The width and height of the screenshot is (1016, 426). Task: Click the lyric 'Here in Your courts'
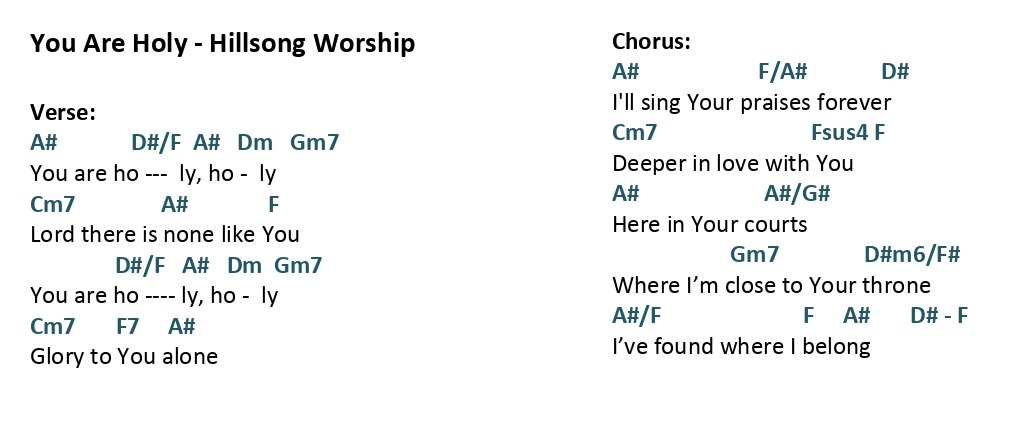click(x=710, y=224)
